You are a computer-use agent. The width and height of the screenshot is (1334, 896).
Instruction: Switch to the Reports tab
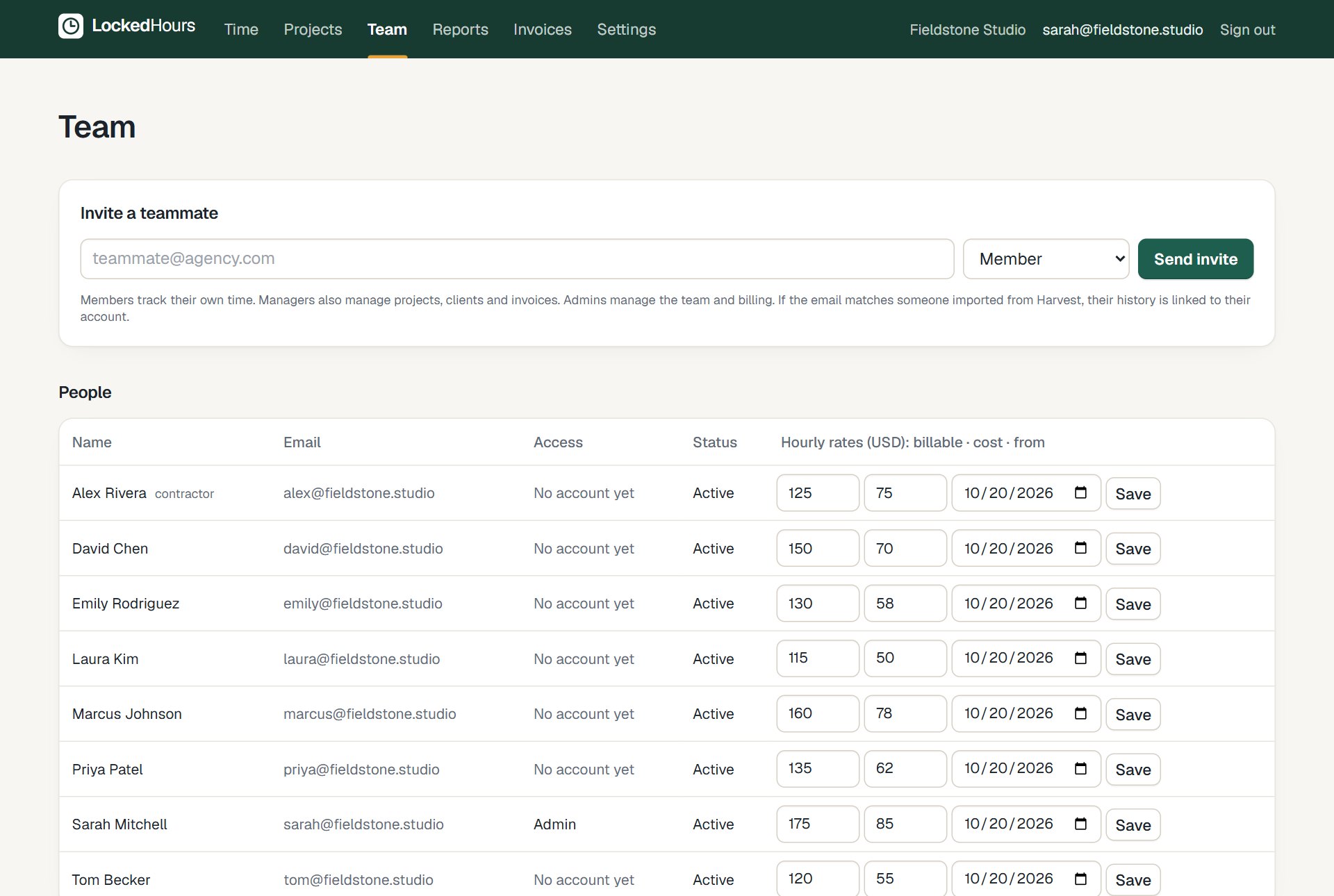pyautogui.click(x=460, y=29)
